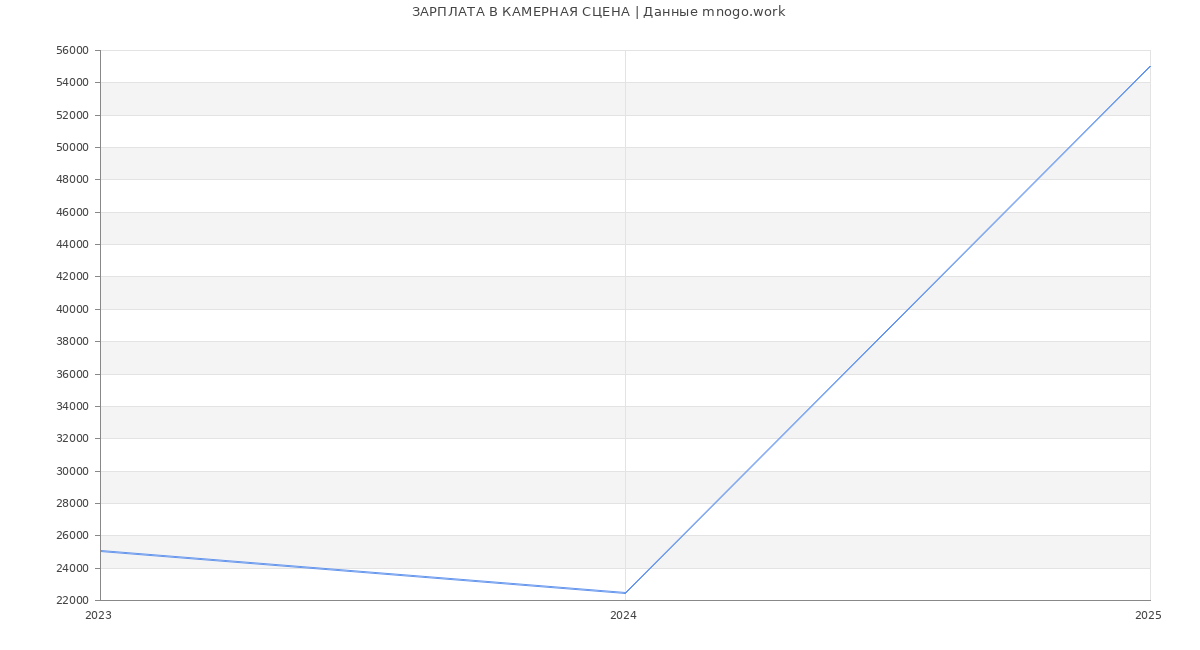Click the 46000 y-axis label

(x=72, y=213)
